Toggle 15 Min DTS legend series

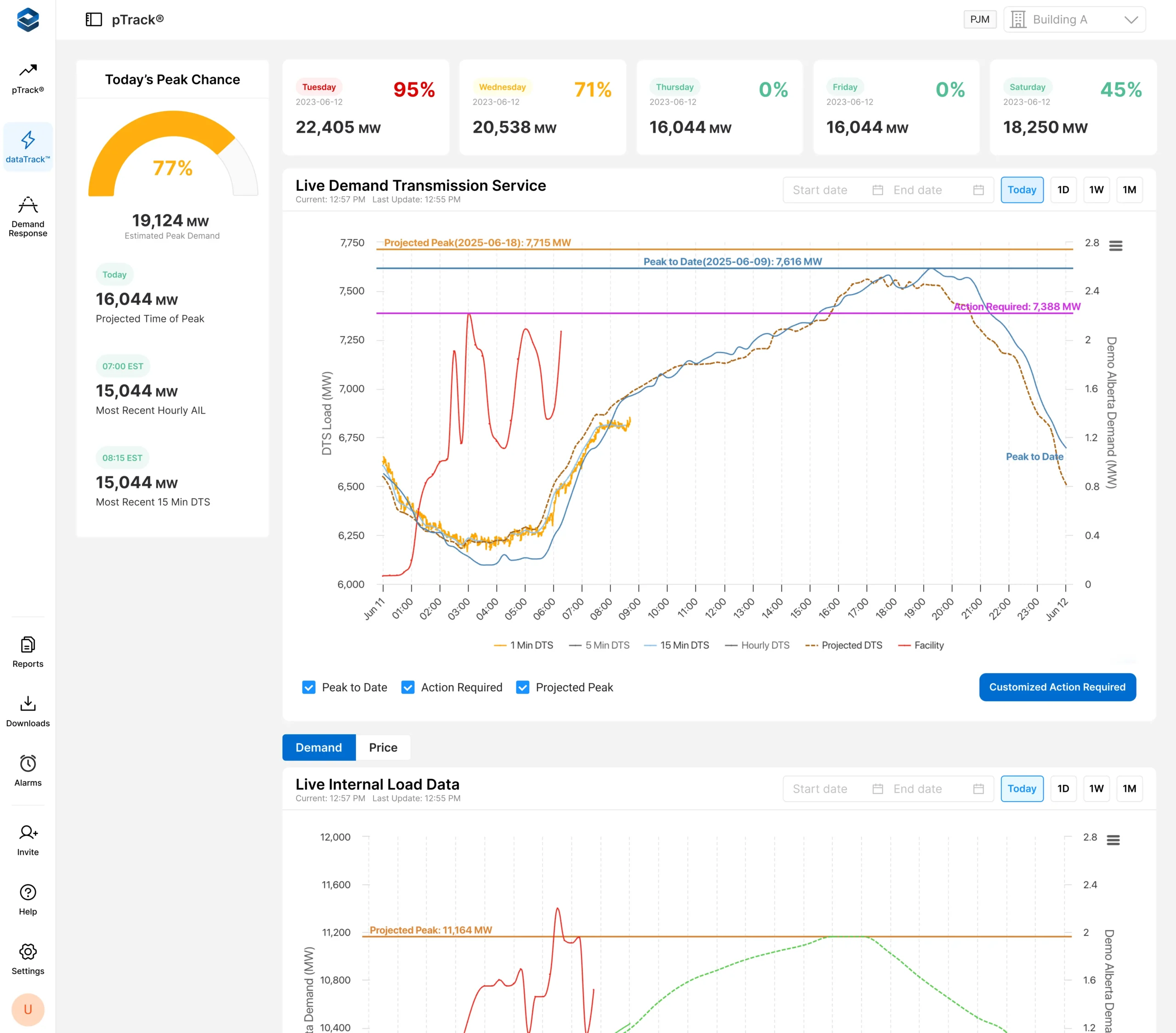[676, 645]
